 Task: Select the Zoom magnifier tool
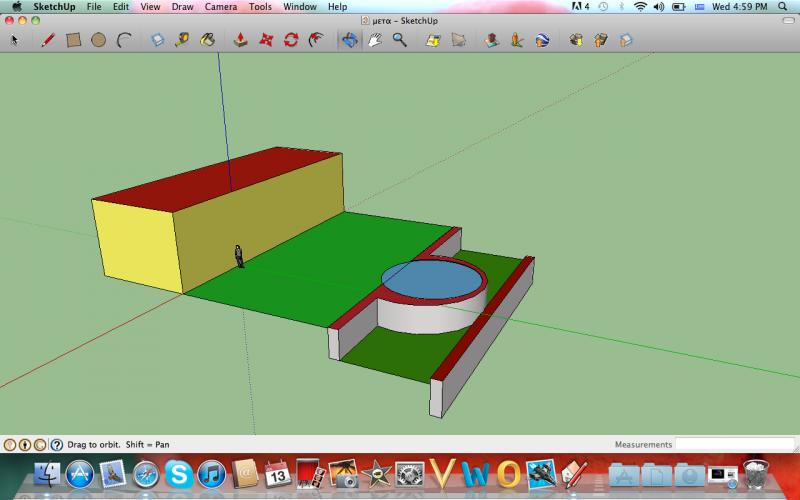click(399, 40)
